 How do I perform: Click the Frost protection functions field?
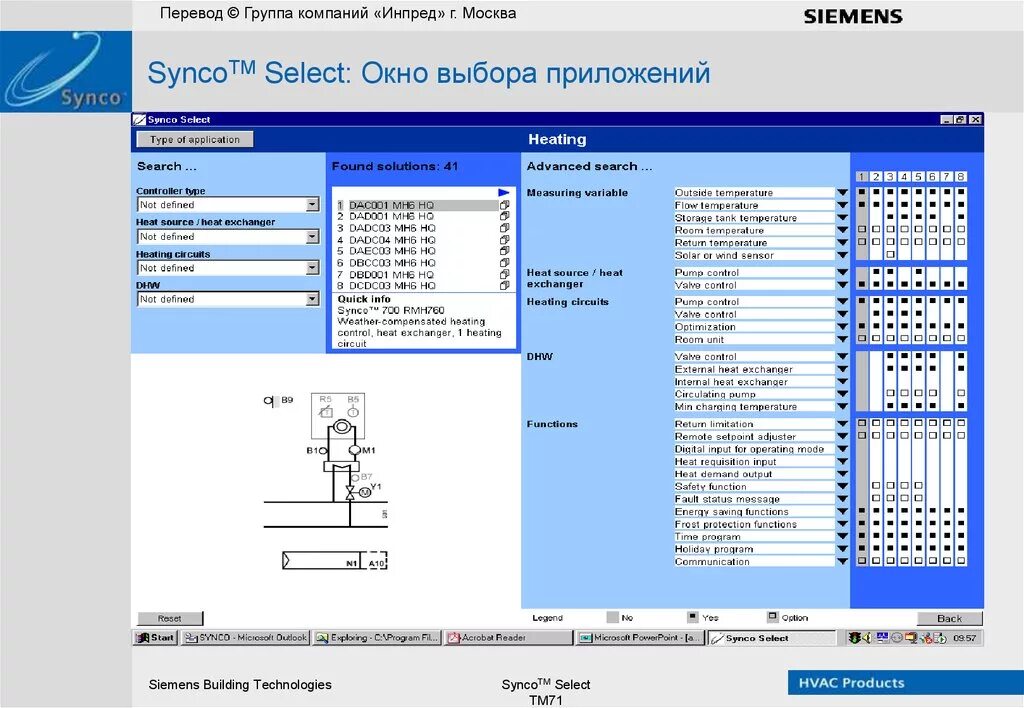(x=754, y=524)
